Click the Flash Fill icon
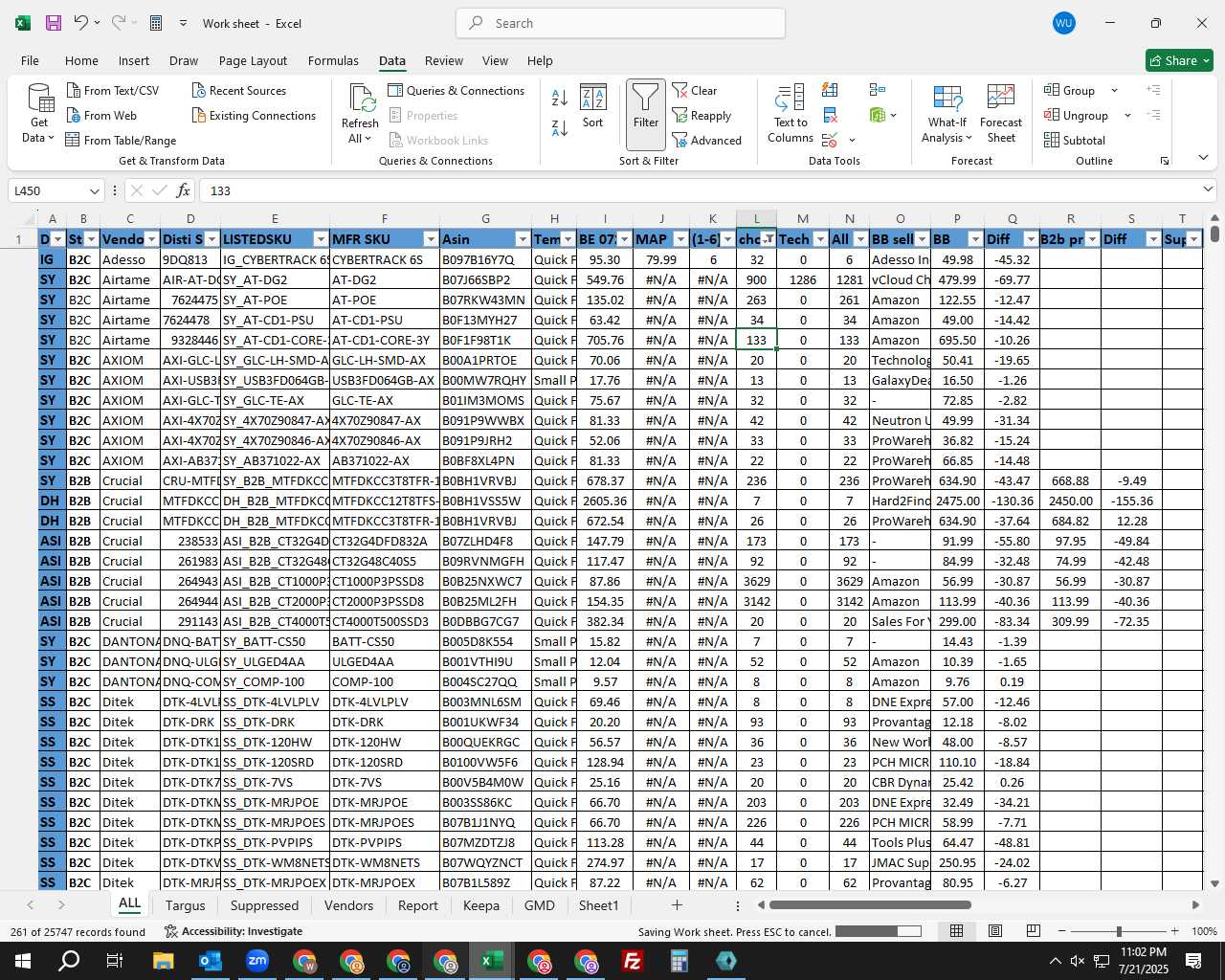The height and width of the screenshot is (980, 1225). pos(830,90)
